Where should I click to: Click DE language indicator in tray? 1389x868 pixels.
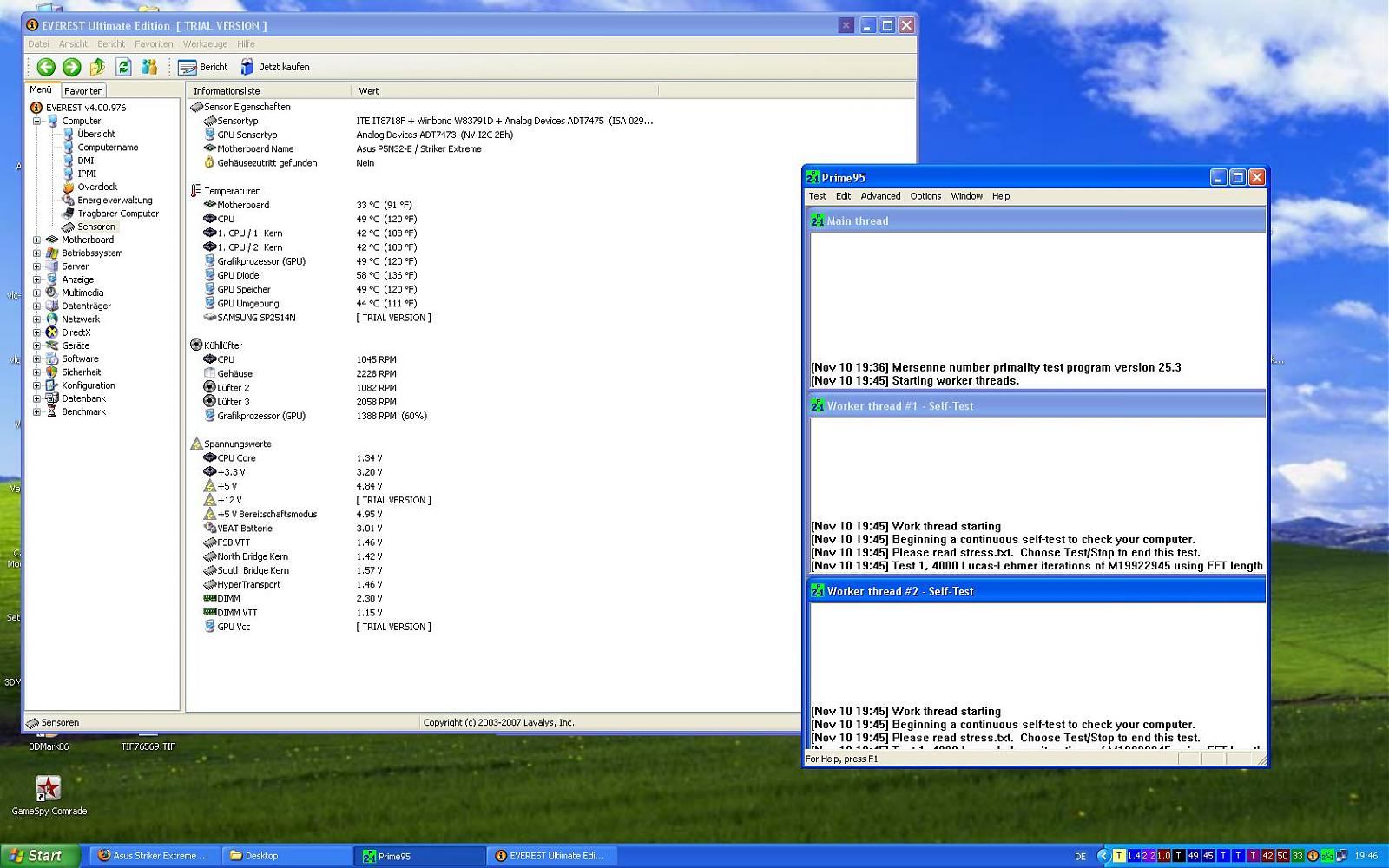click(x=1080, y=856)
